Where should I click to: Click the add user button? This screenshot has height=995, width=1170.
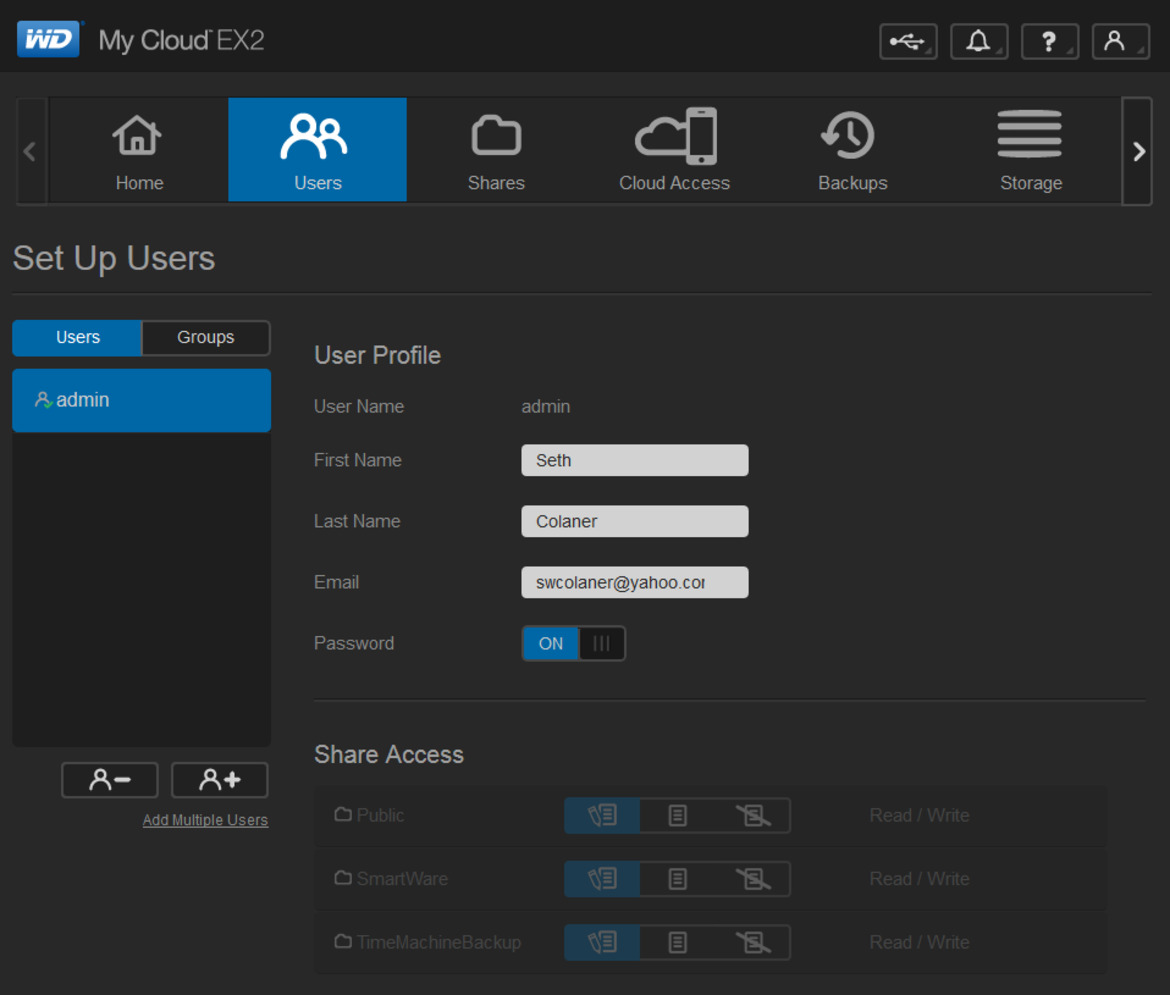pos(219,780)
